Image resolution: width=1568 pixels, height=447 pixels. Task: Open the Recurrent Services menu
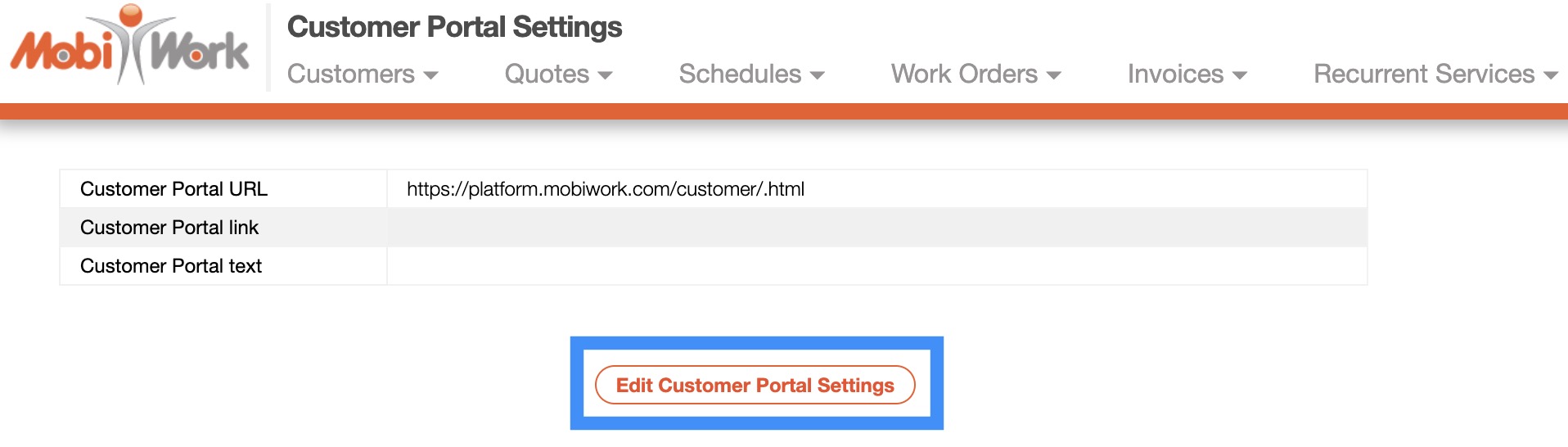point(1424,74)
